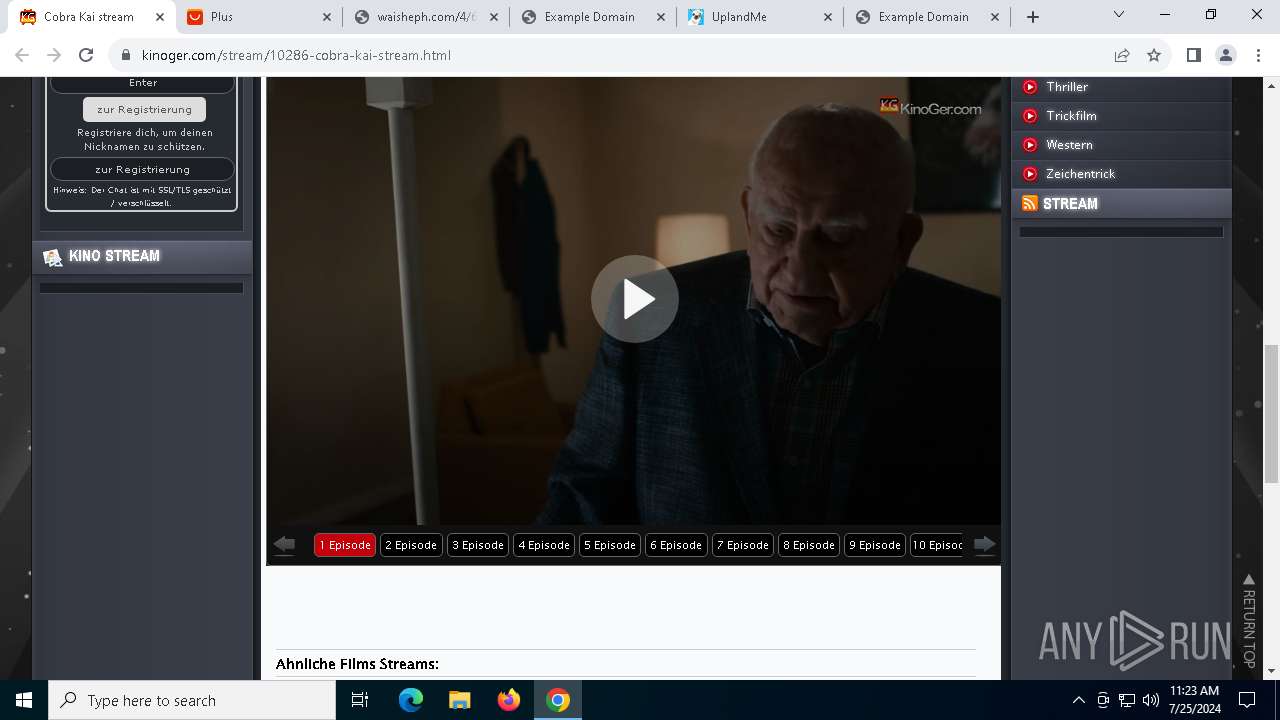Click the taskbar clock 11:23 AM
This screenshot has width=1280, height=720.
tap(1194, 691)
